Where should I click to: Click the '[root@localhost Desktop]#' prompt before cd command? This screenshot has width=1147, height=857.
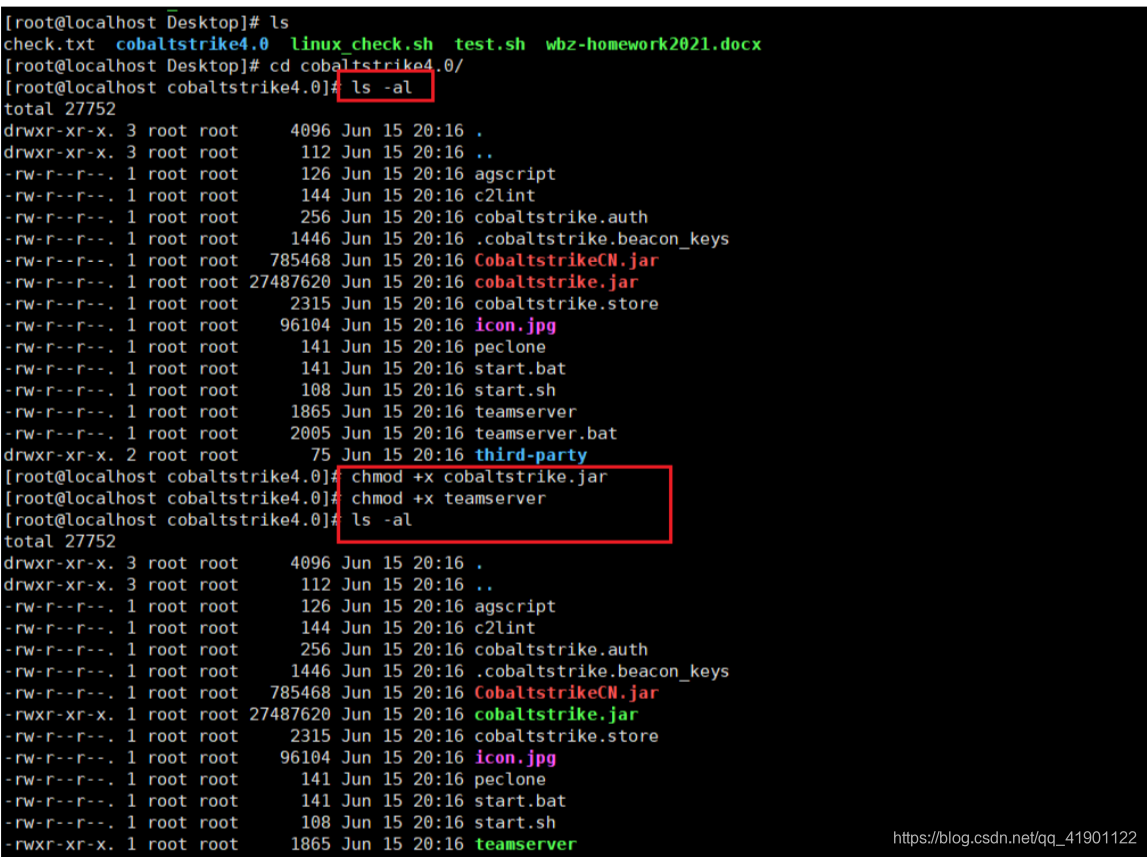(x=132, y=66)
